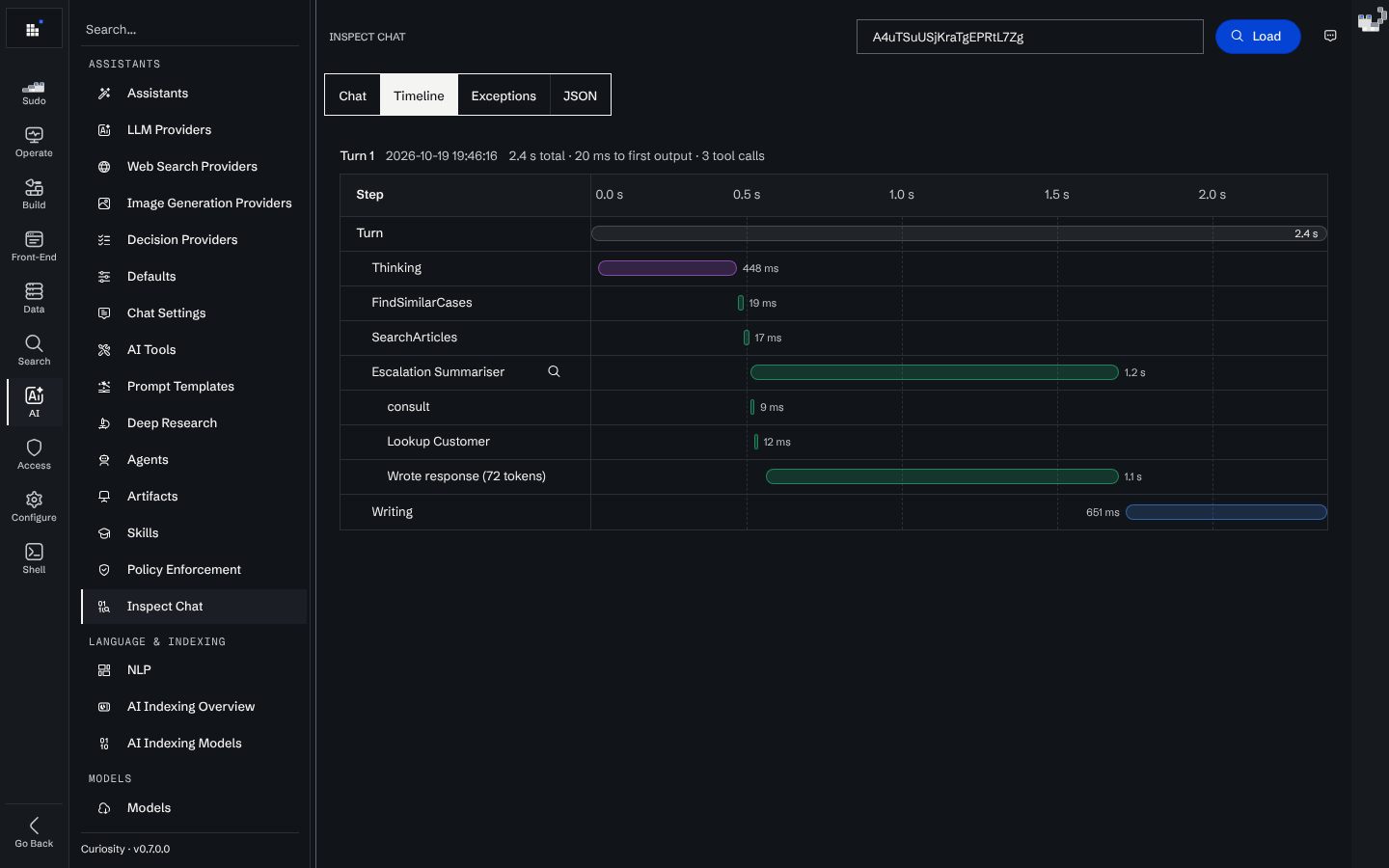Switch to the Chat tab
Screen dimensions: 1389x868
click(x=352, y=95)
